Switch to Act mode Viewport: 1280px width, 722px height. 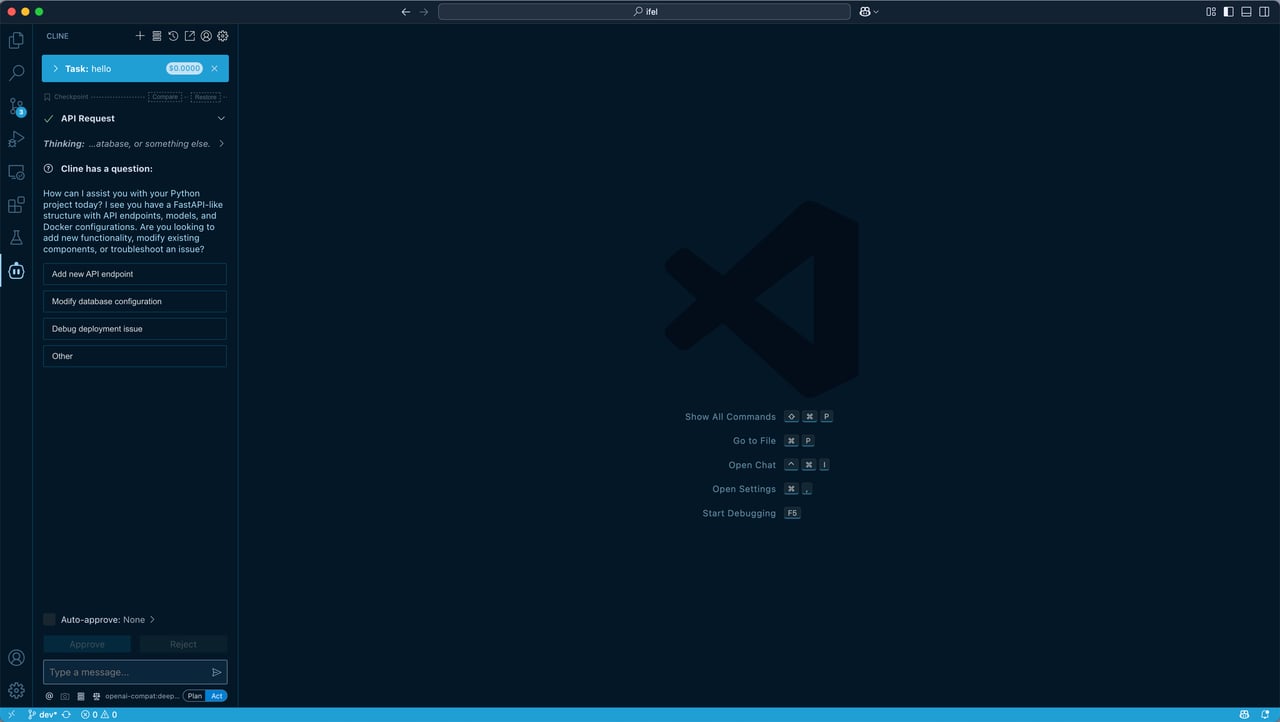click(x=216, y=696)
